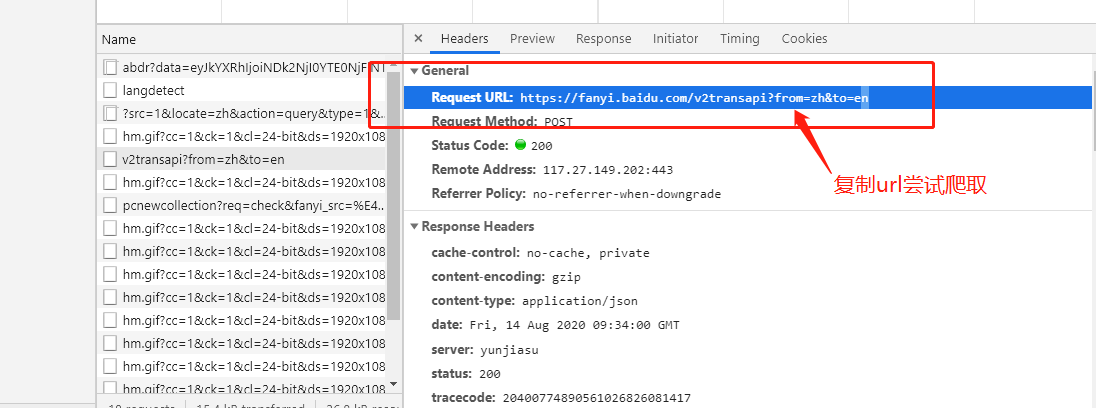Click the green status dot next to 200

[x=520, y=145]
